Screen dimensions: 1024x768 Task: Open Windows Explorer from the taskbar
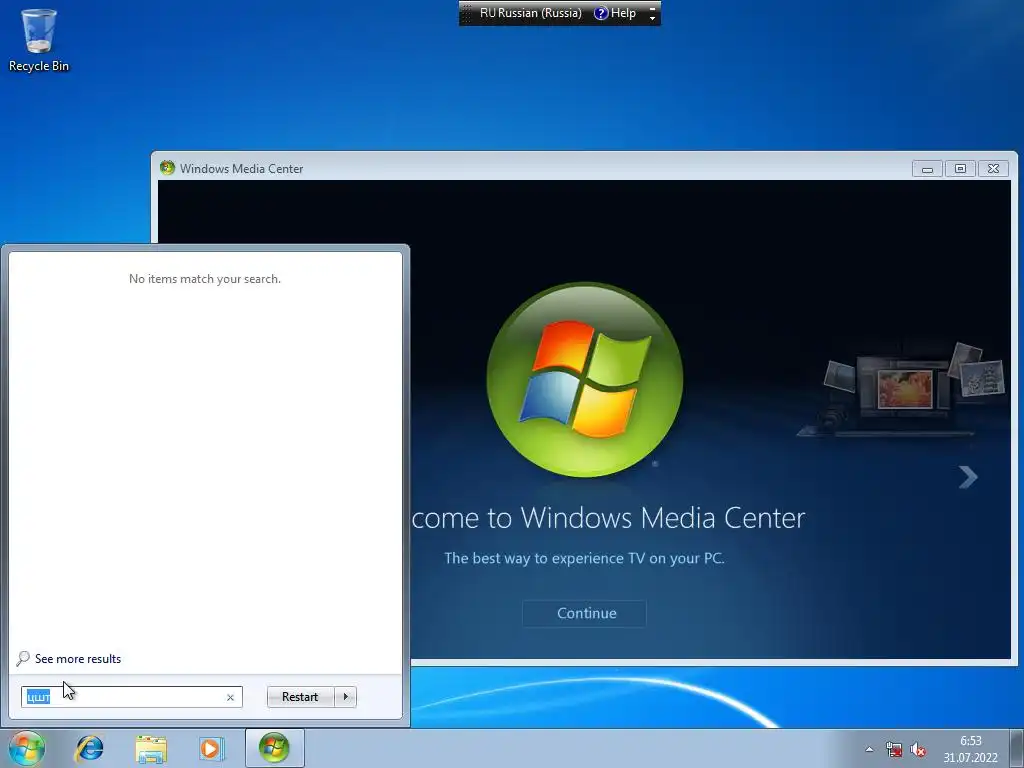[151, 748]
